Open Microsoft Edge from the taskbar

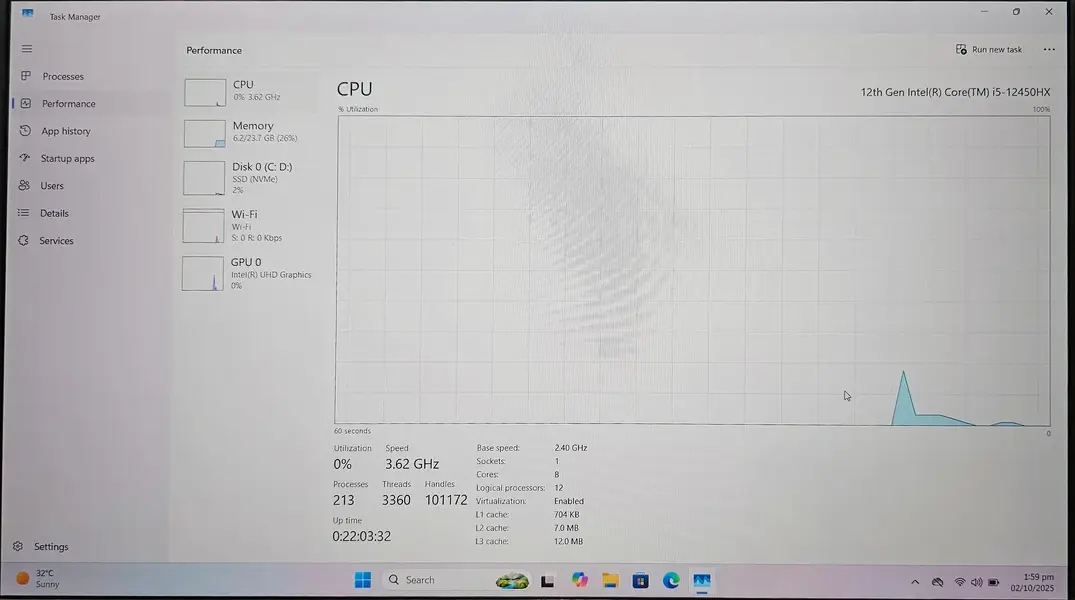671,580
